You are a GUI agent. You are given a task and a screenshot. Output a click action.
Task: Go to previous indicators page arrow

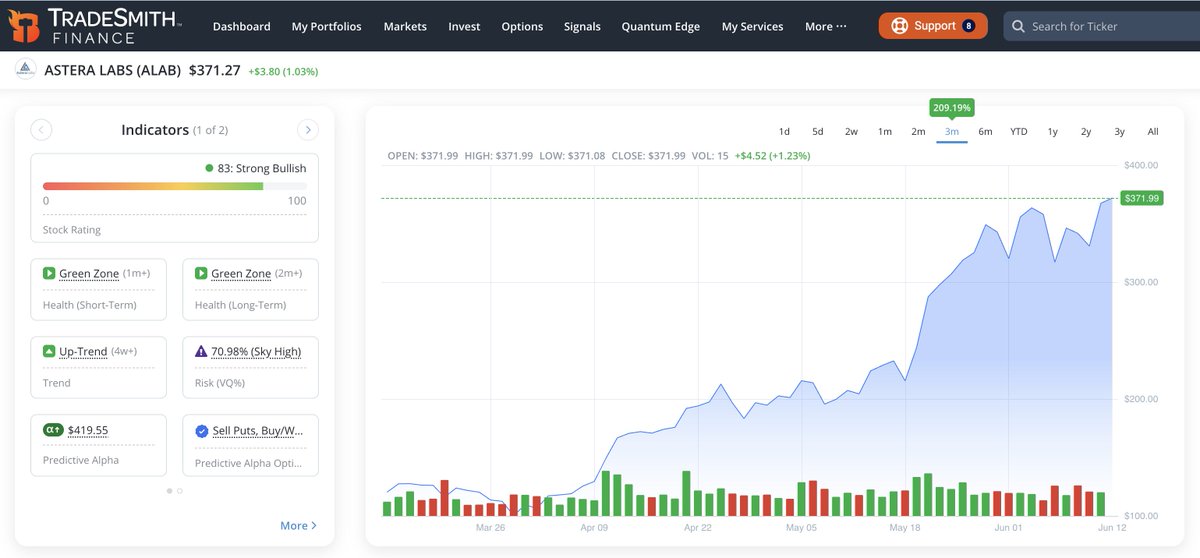(x=41, y=130)
